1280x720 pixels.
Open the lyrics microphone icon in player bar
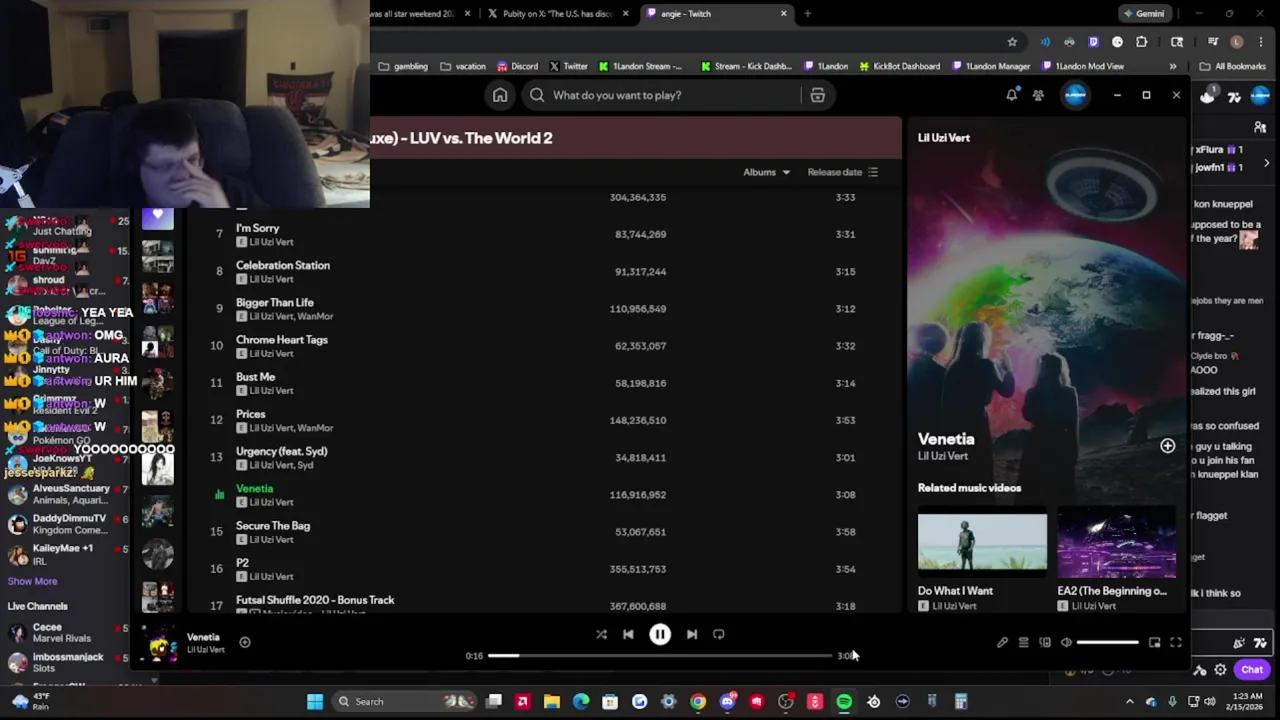[x=1002, y=643]
